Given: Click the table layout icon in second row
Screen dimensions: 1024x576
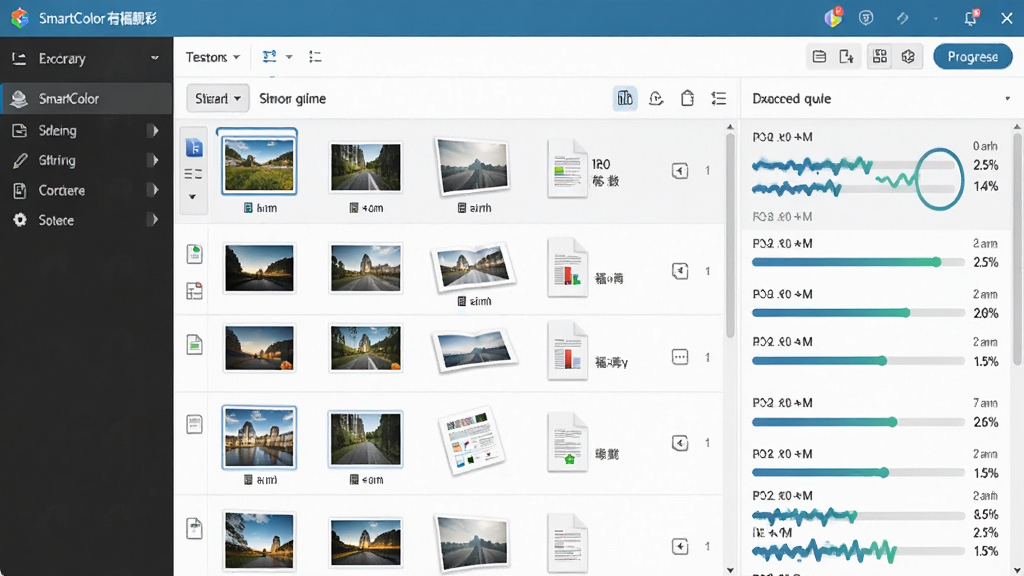Looking at the screenshot, I should coord(194,291).
